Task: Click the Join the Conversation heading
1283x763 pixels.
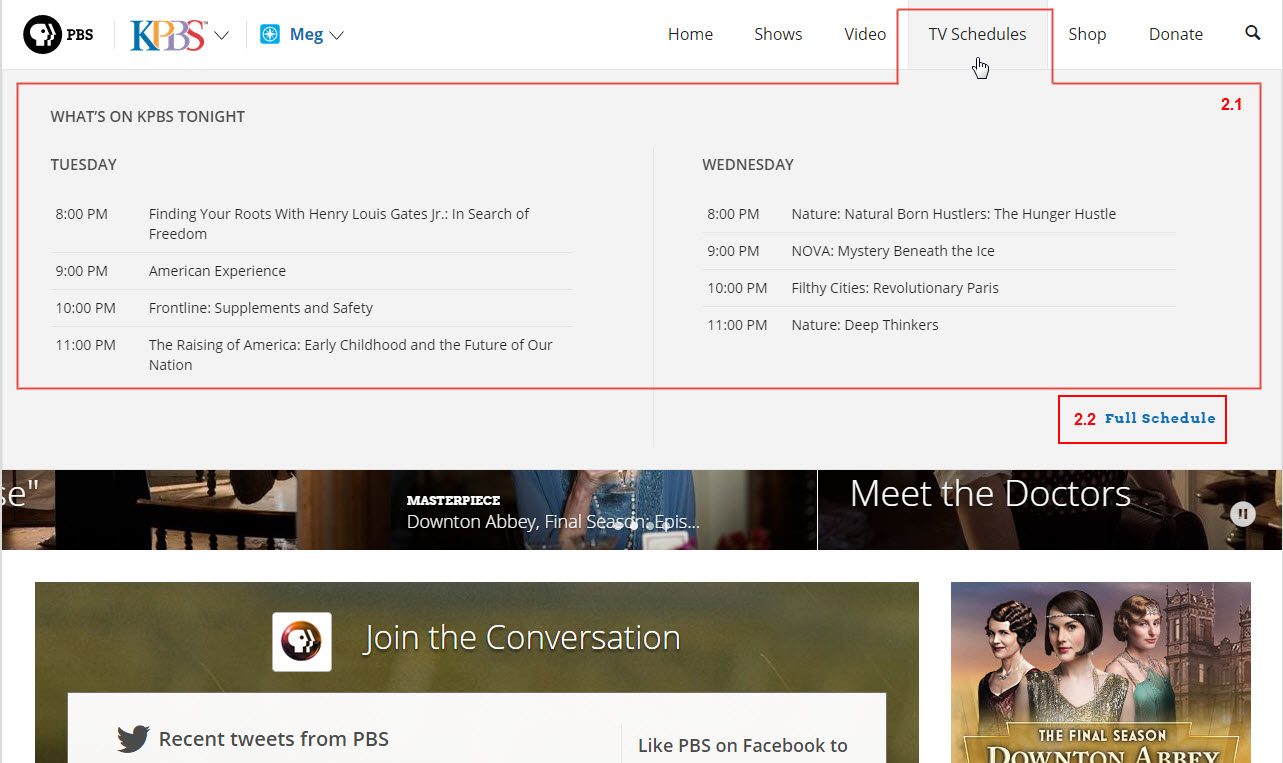Action: [522, 638]
